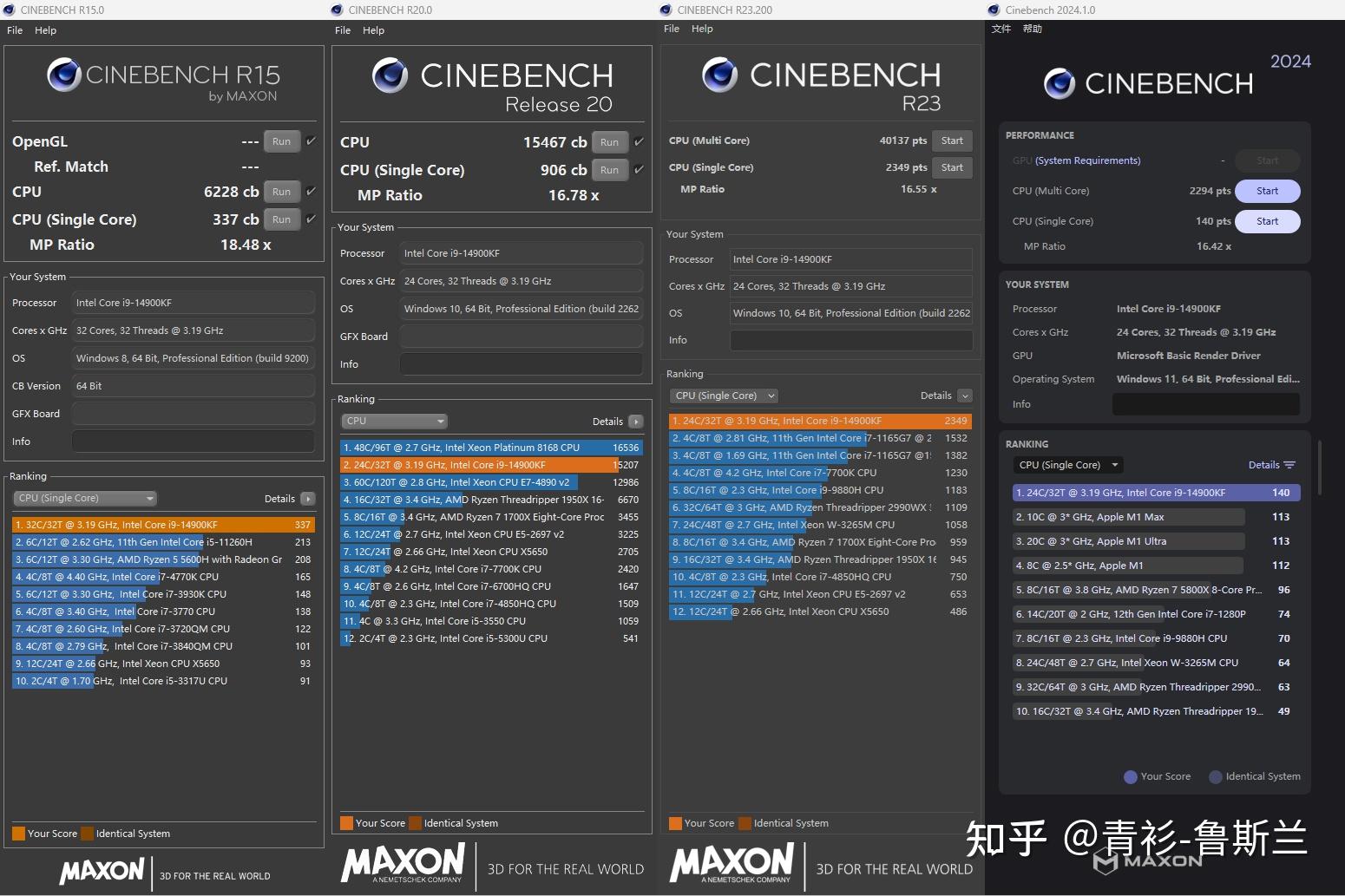The height and width of the screenshot is (896, 1345).
Task: Open the Help menu in Cinebench R20
Action: (x=374, y=30)
